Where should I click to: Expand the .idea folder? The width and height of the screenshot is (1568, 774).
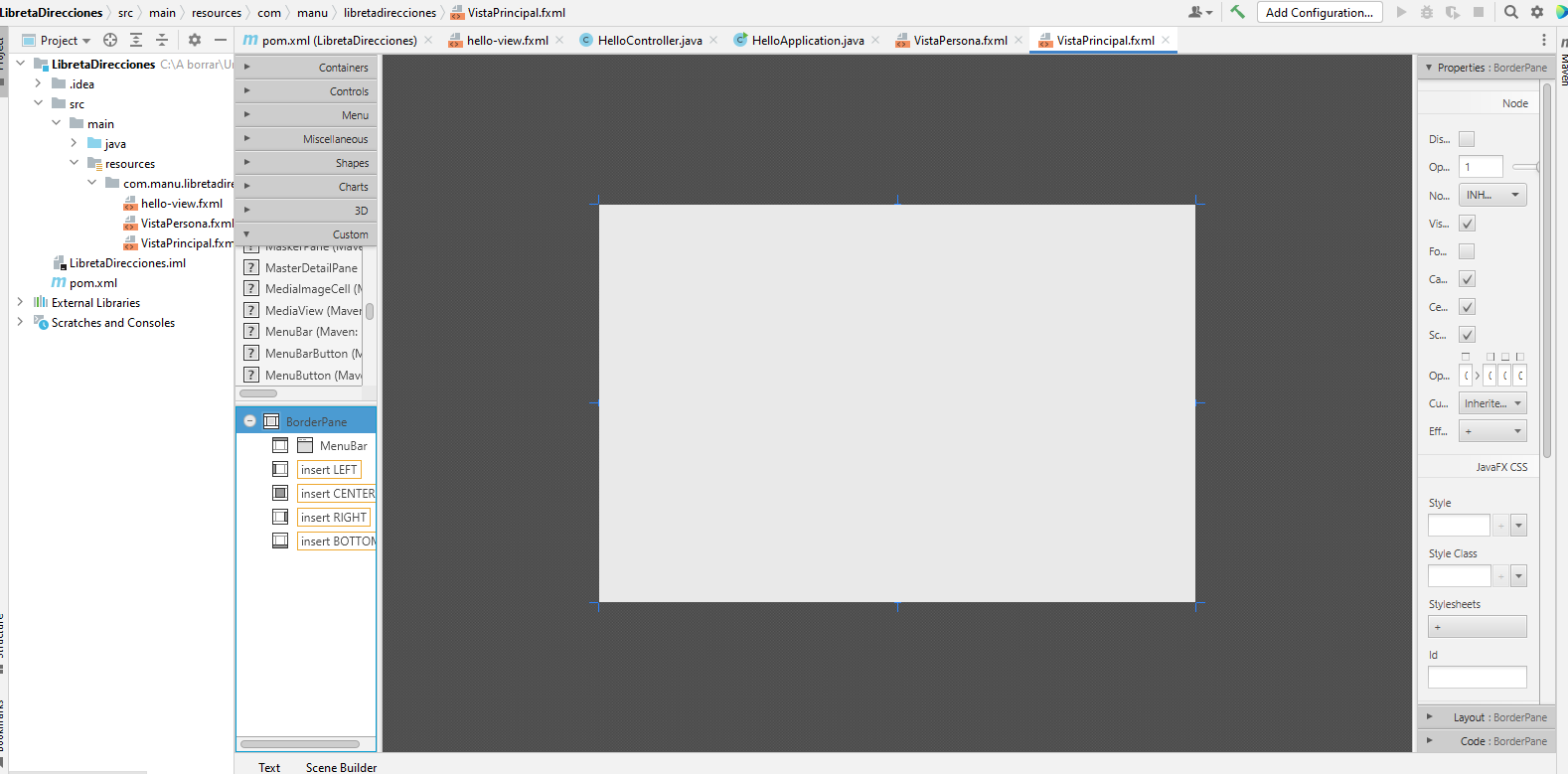pos(38,84)
